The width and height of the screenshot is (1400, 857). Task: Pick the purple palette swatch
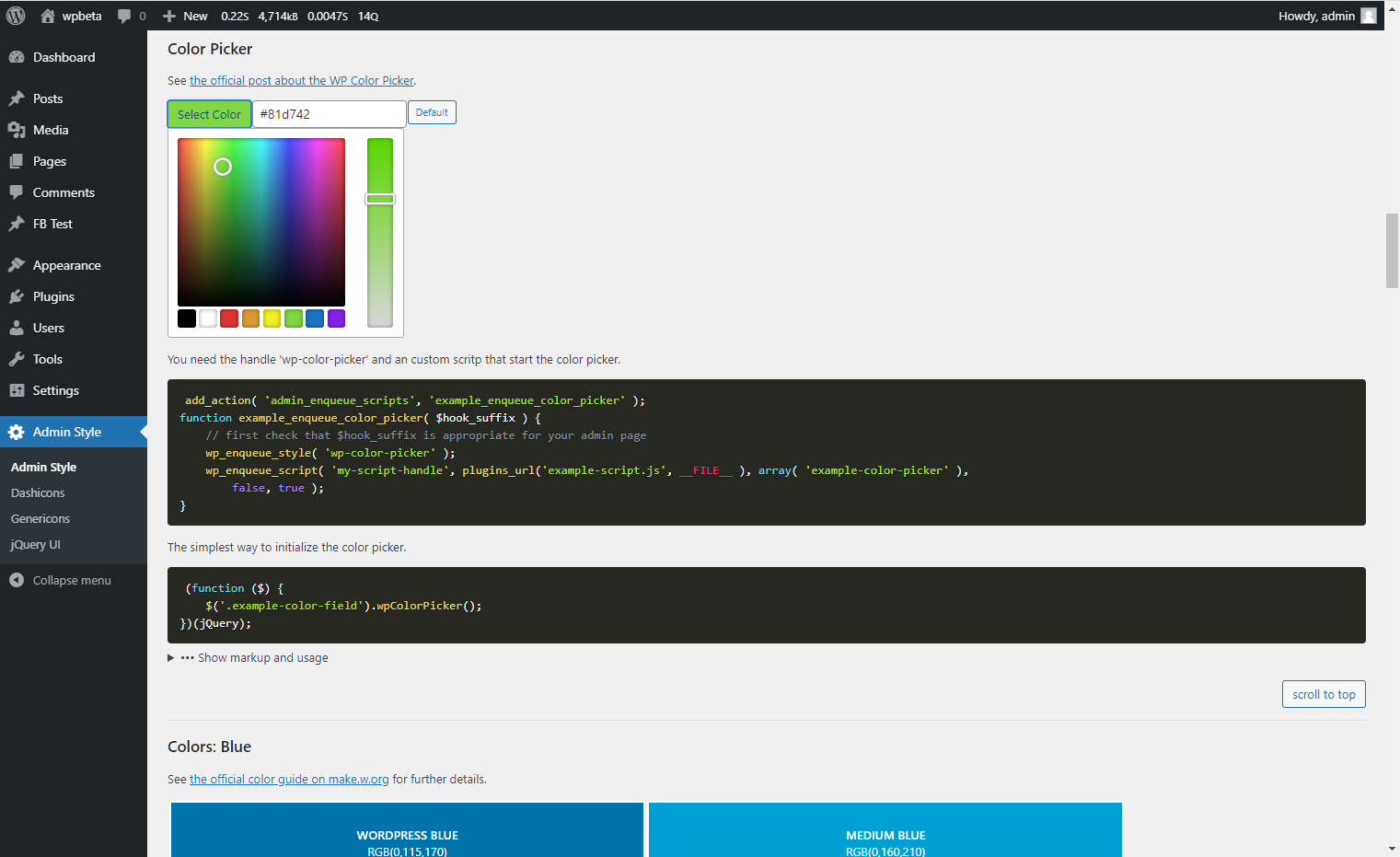(336, 318)
